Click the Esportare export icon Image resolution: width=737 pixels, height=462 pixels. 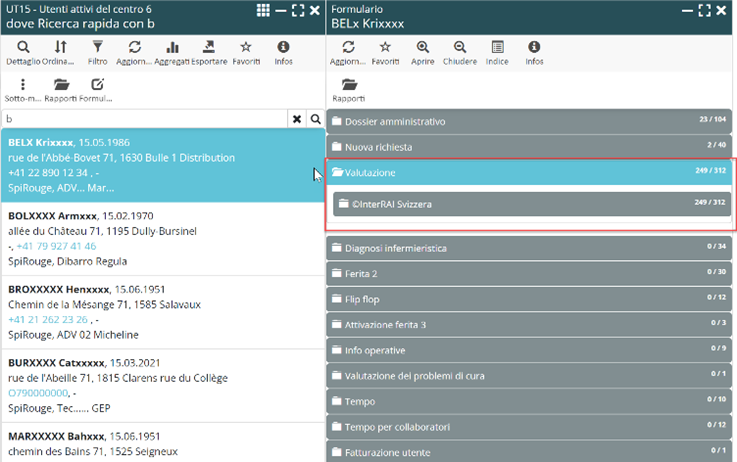(x=208, y=47)
